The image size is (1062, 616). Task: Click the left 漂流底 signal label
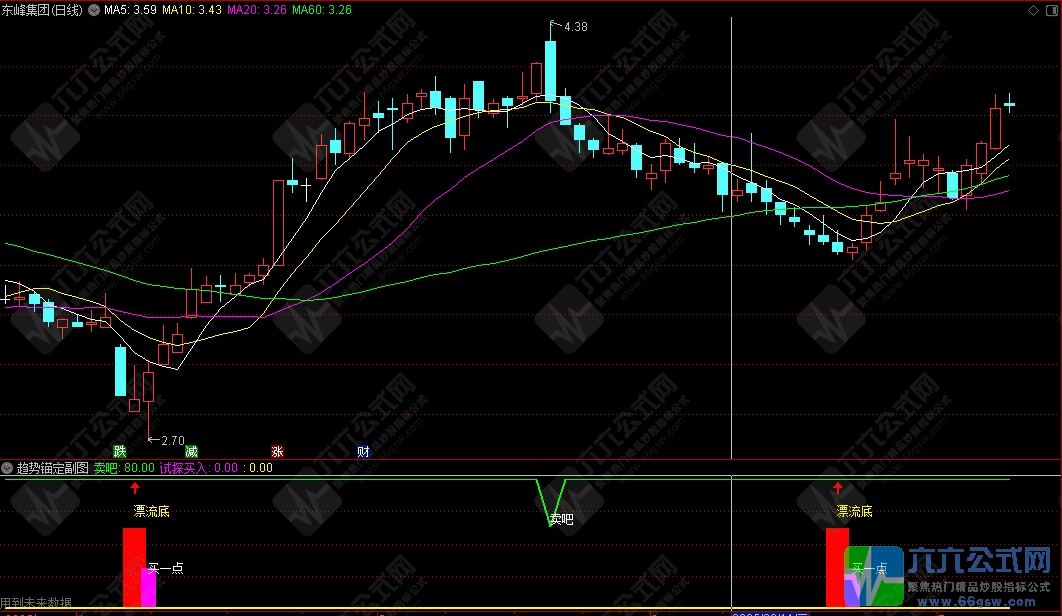click(151, 512)
